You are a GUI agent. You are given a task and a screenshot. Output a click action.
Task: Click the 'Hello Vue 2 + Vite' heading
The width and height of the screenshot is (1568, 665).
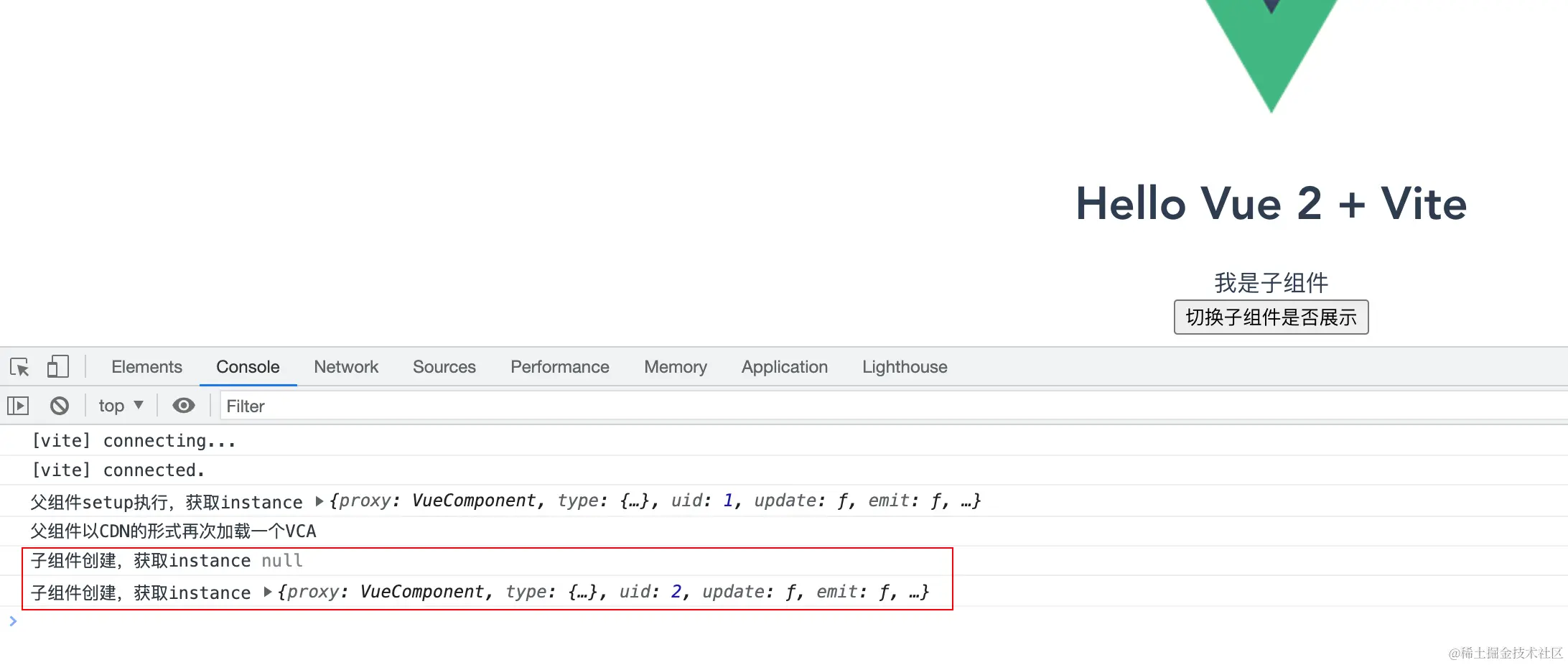click(1271, 204)
